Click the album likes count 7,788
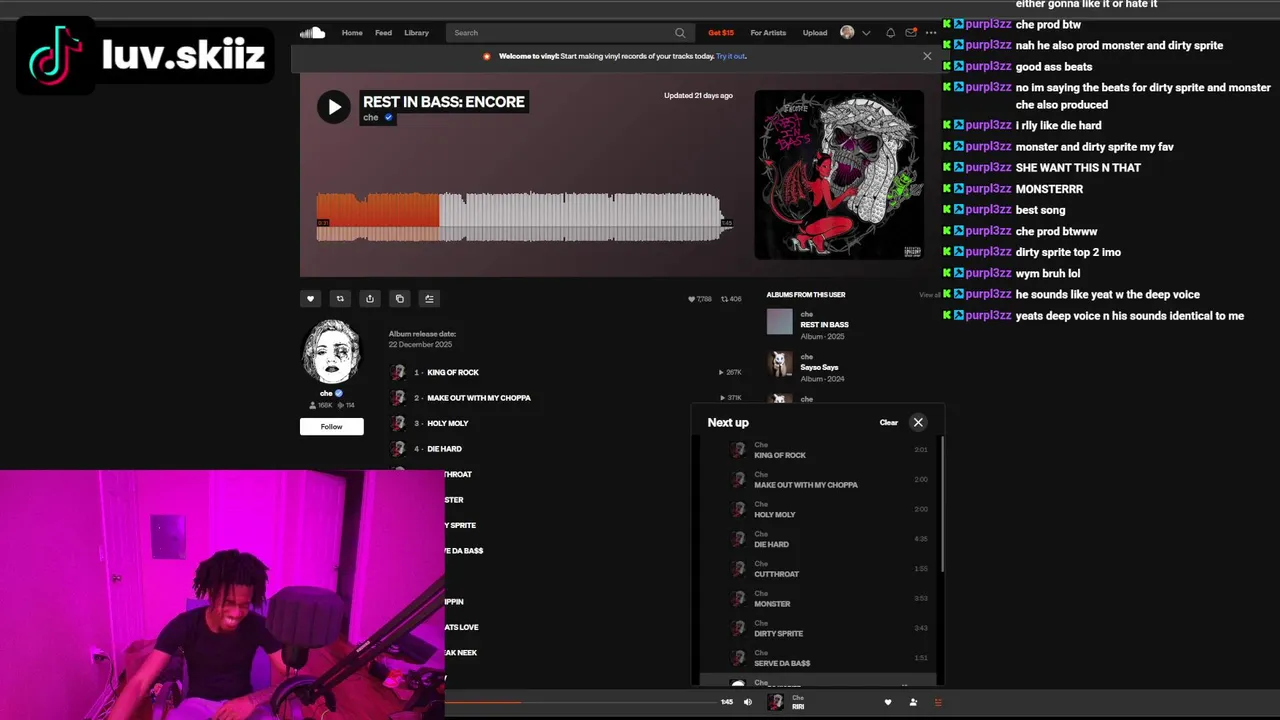The image size is (1280, 720). point(700,299)
